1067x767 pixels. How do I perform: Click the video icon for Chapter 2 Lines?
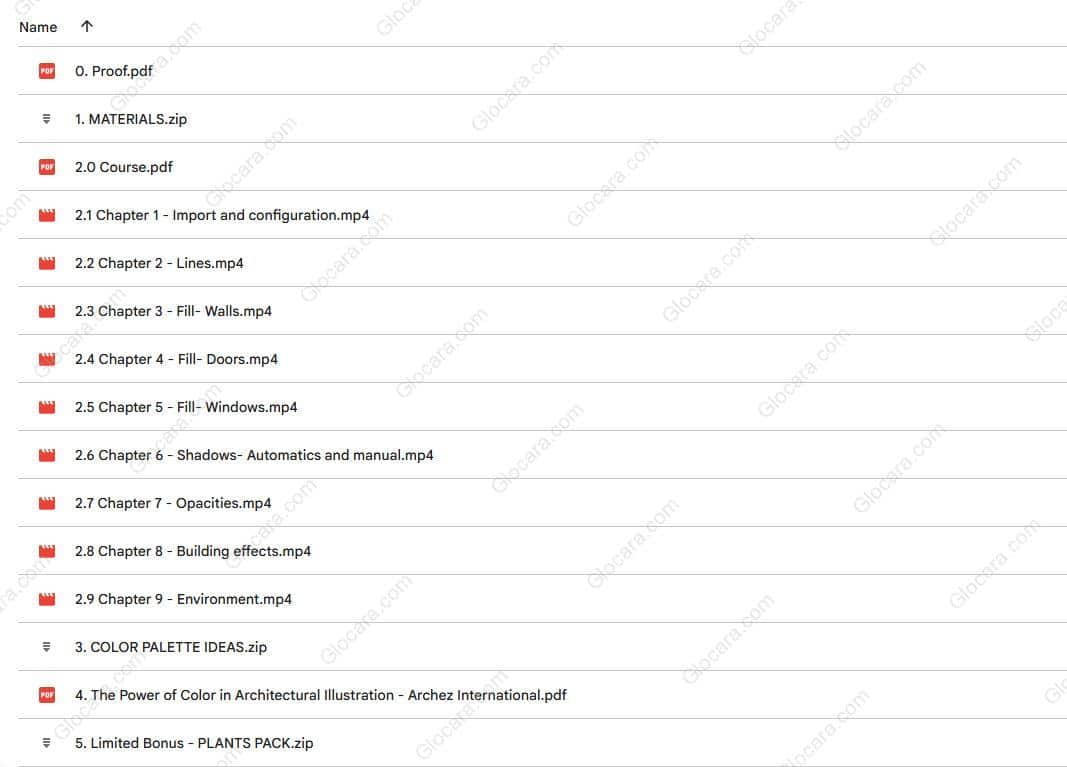tap(47, 263)
